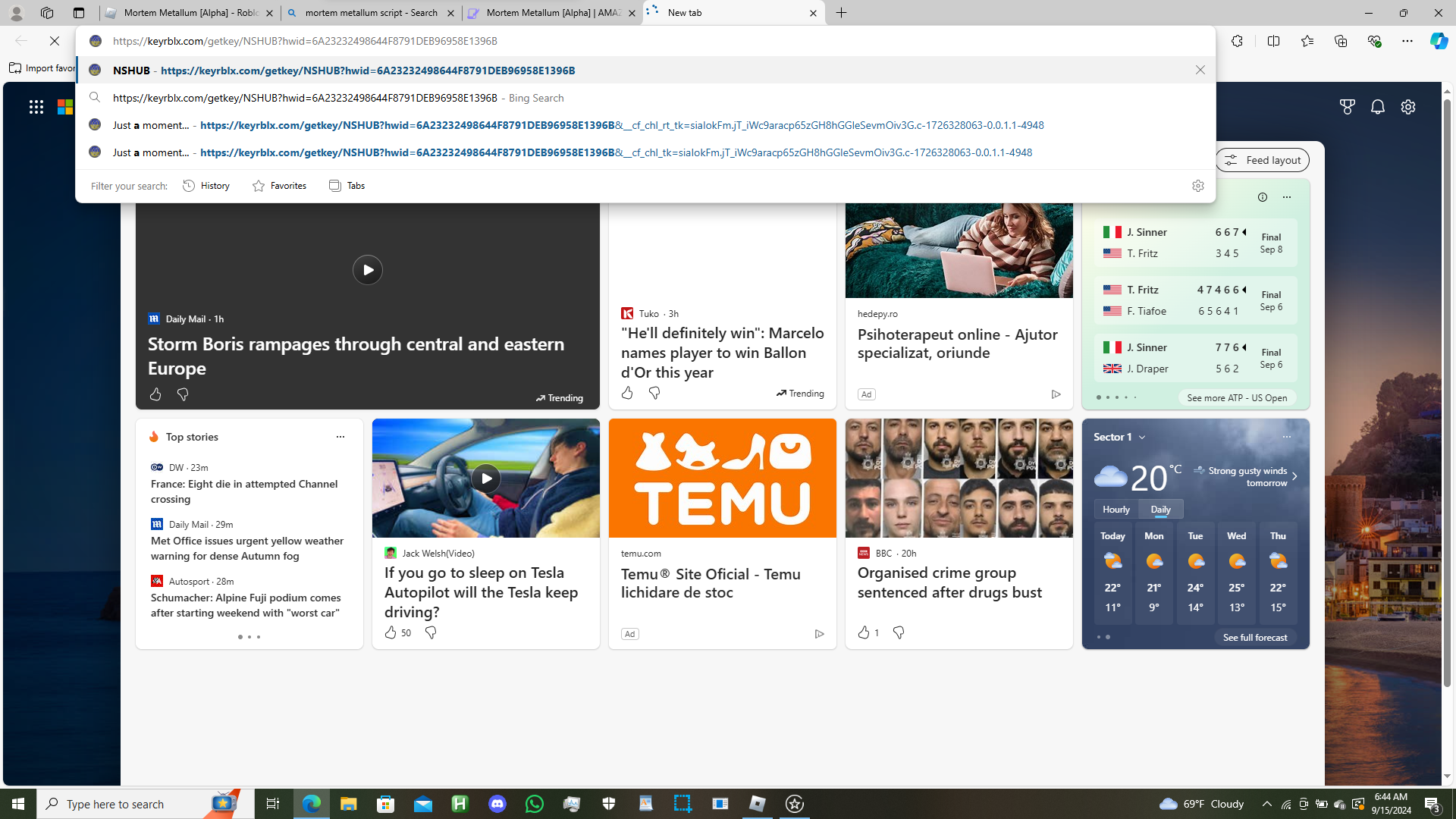Filter search by Tabs
Screen dimensions: 1456x819
(x=347, y=186)
